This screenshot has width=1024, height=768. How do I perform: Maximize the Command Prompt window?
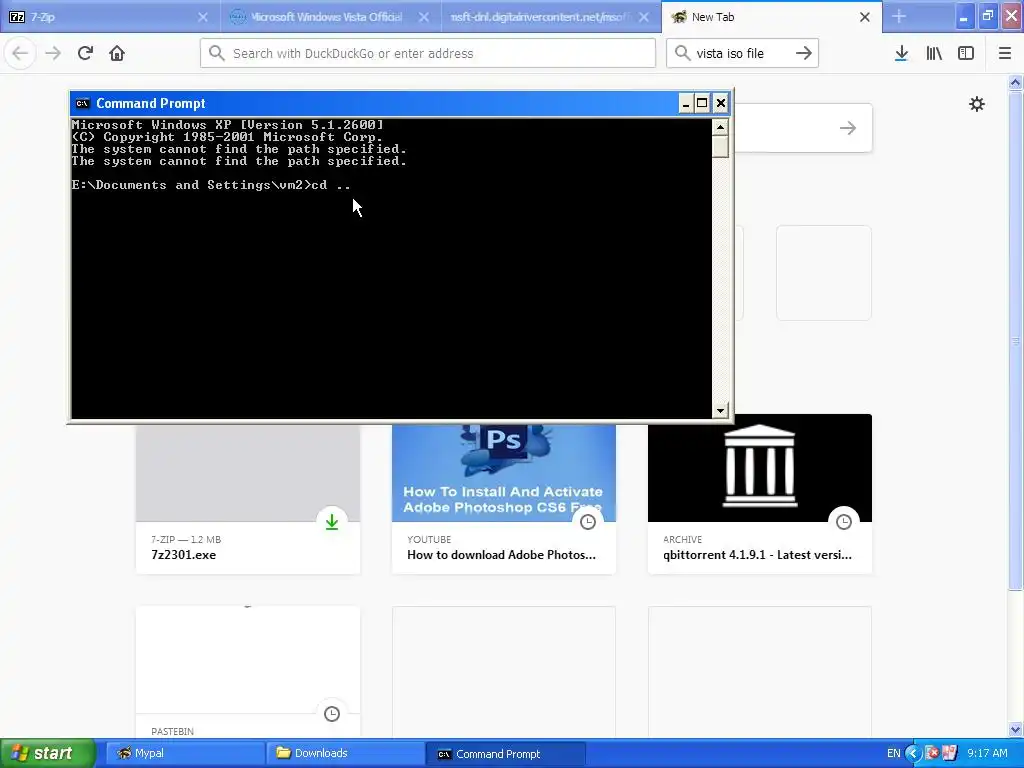(x=702, y=103)
